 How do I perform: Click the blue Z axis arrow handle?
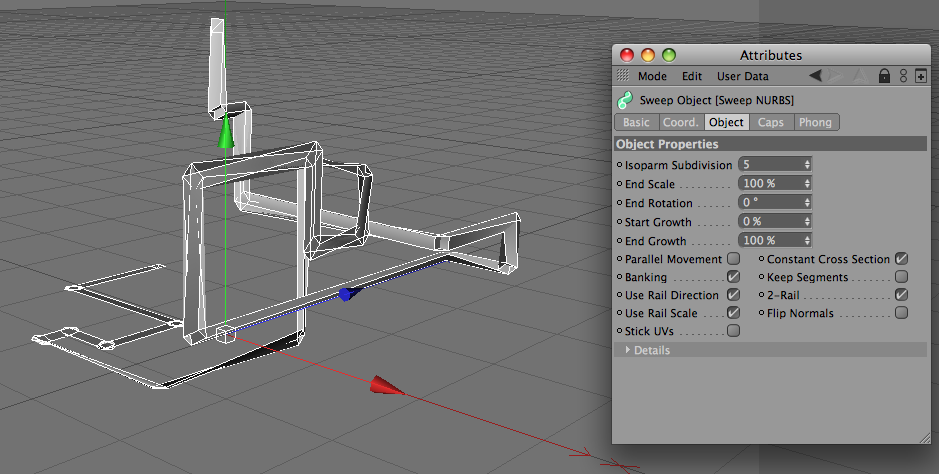tap(350, 294)
